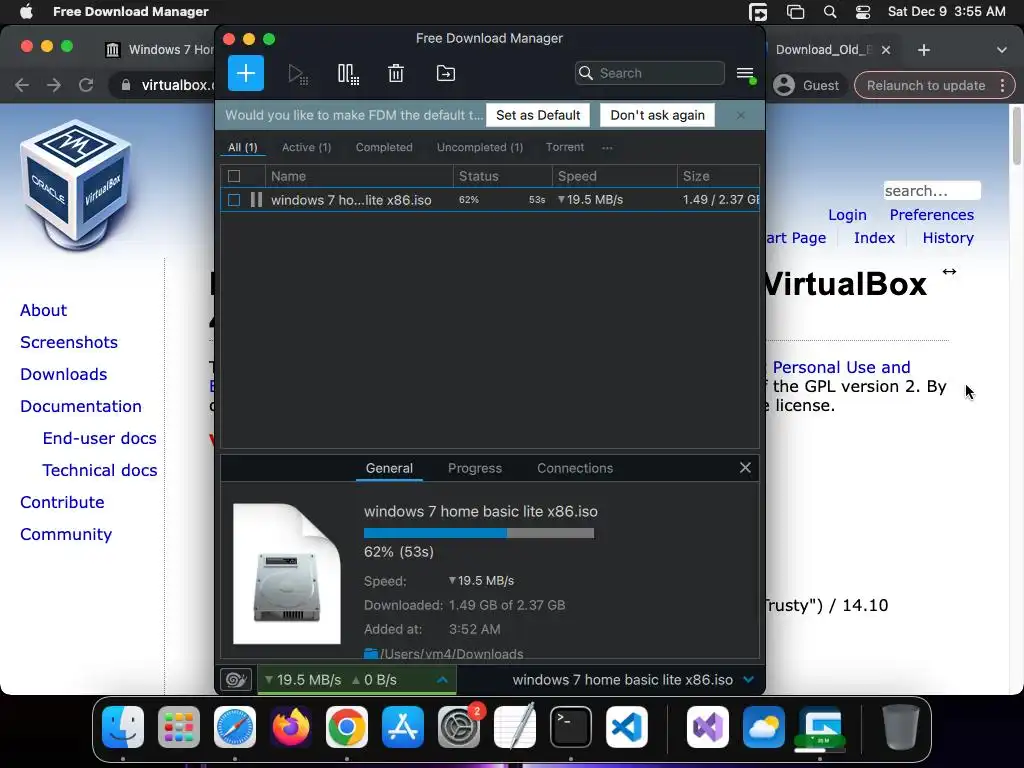This screenshot has width=1024, height=768.
Task: Click the Don't ask again button
Action: (x=657, y=115)
